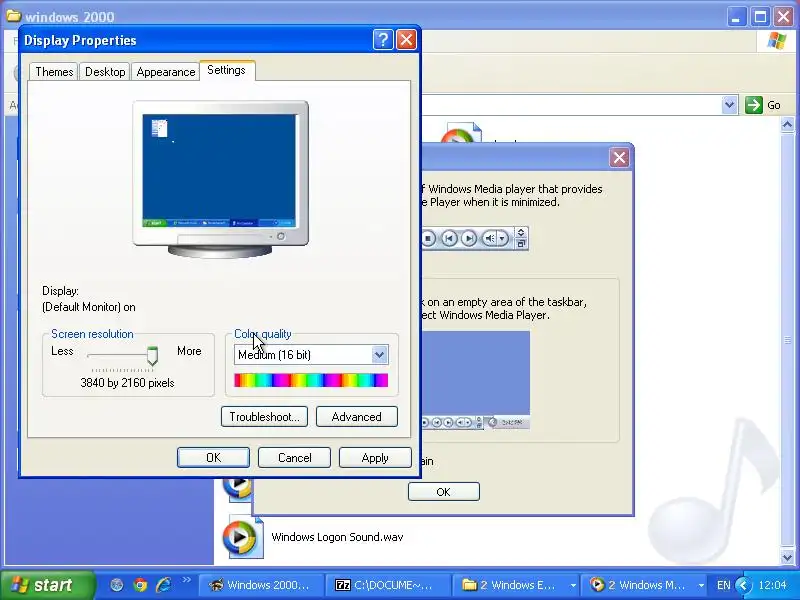Open Advanced display settings
800x600 pixels.
[357, 417]
